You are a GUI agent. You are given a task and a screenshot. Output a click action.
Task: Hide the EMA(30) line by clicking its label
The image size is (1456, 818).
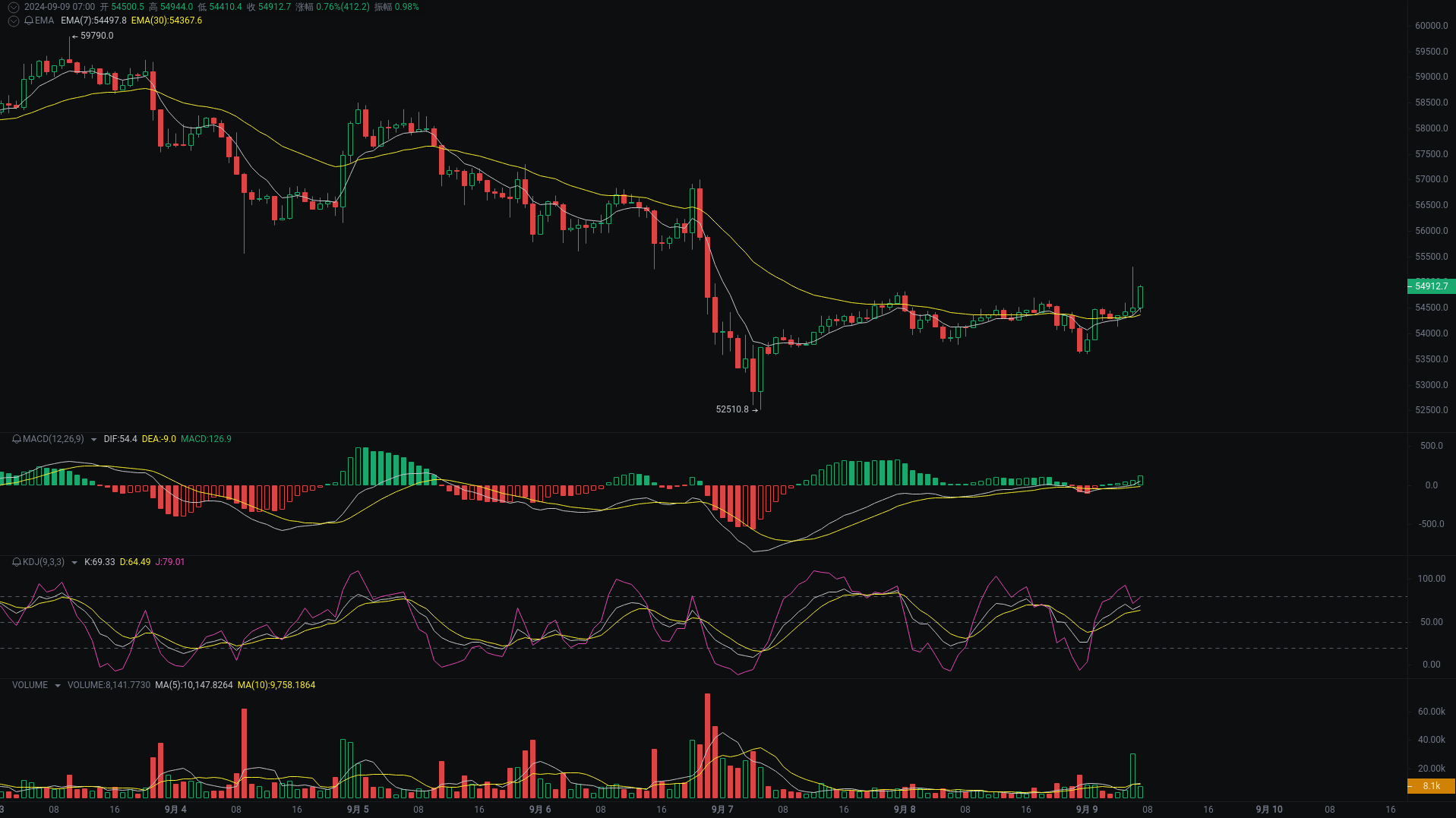click(166, 21)
